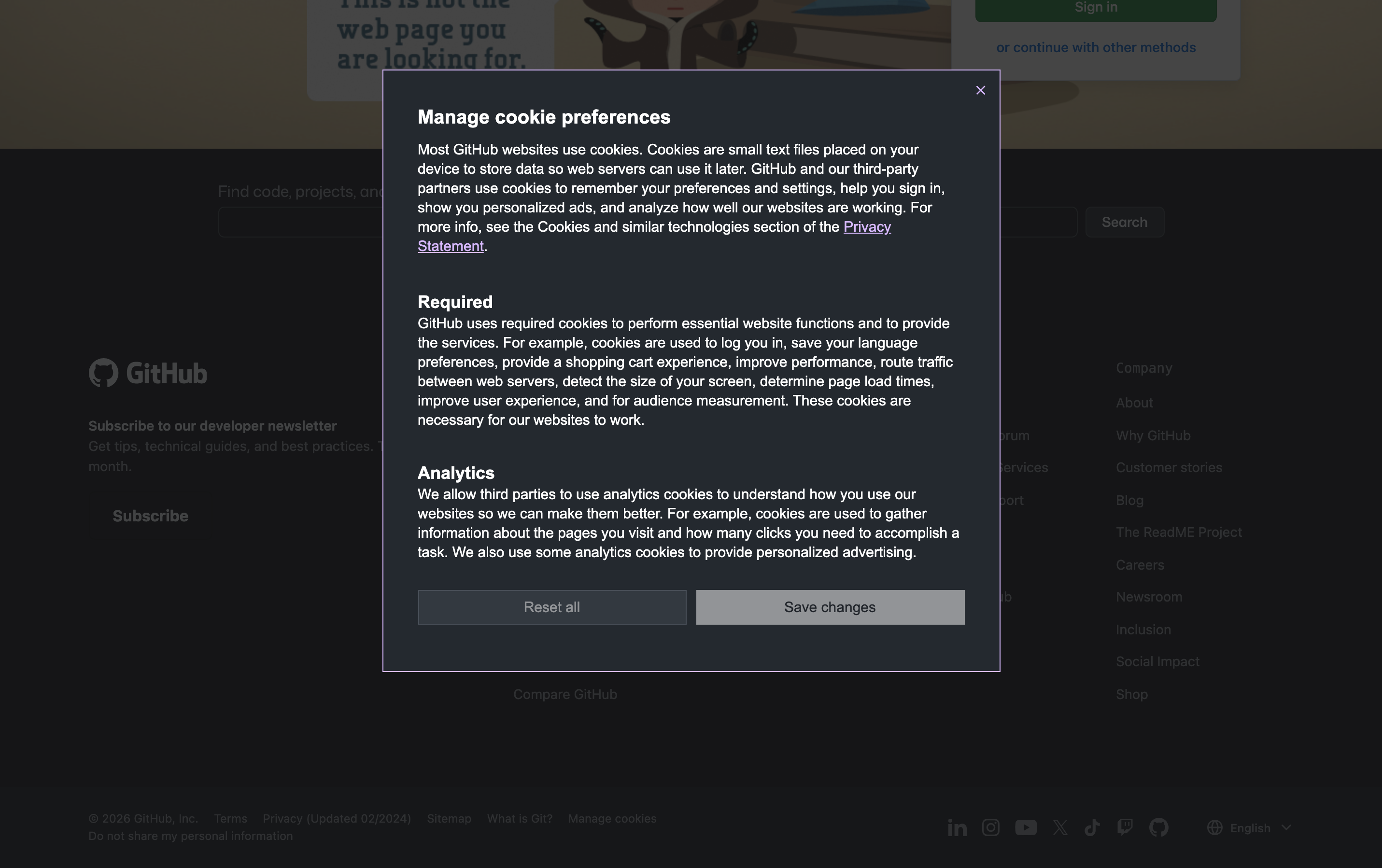
Task: Click Do not share my personal information
Action: click(191, 836)
